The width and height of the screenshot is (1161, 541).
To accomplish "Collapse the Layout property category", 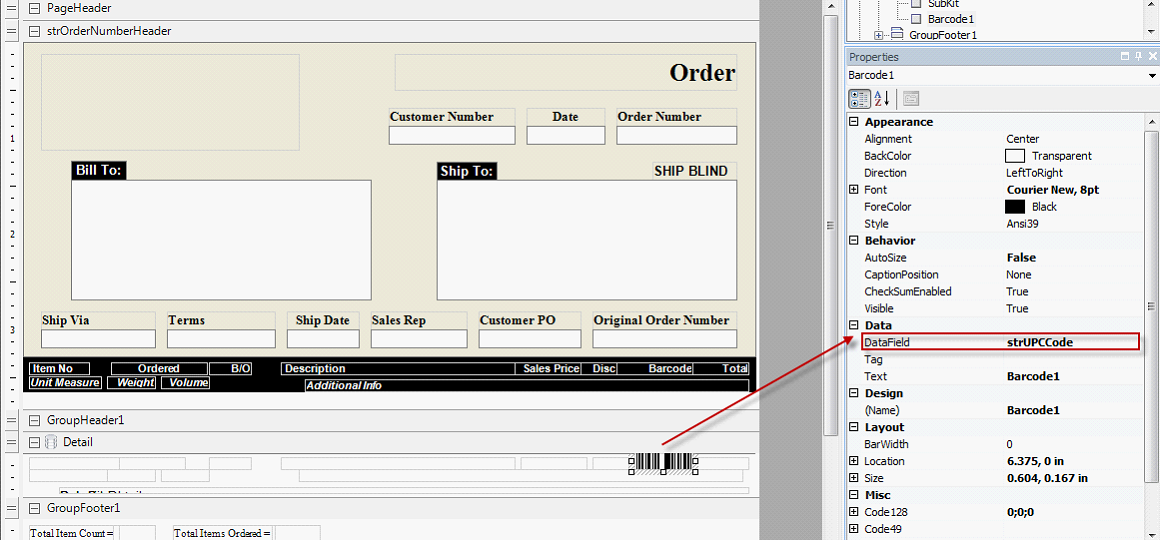I will [x=854, y=428].
